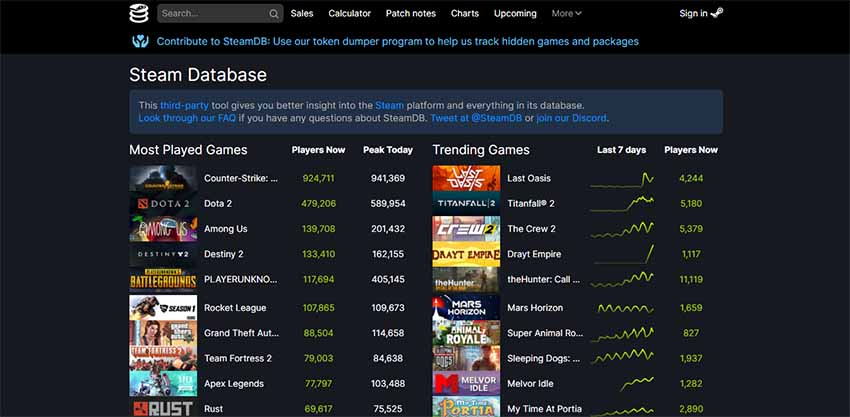Viewport: 850px width, 417px height.
Task: Click the Melvor Idle game name
Action: (x=530, y=383)
